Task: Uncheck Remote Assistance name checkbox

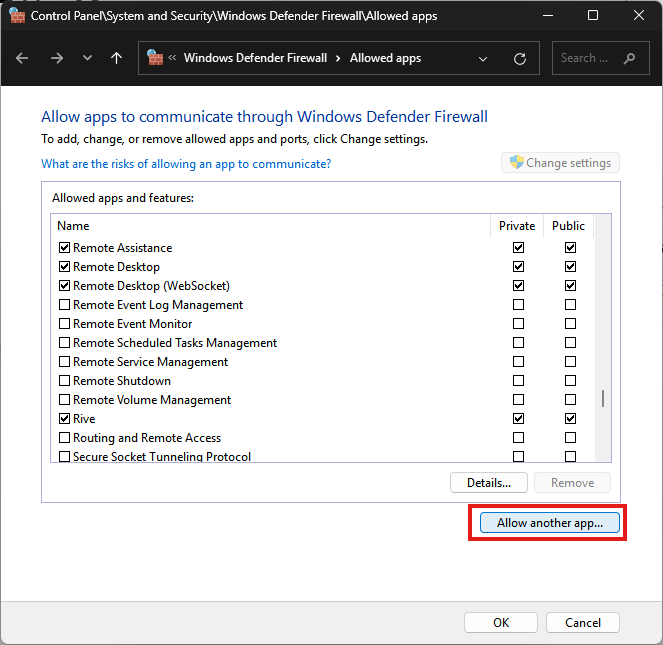Action: pyautogui.click(x=64, y=247)
